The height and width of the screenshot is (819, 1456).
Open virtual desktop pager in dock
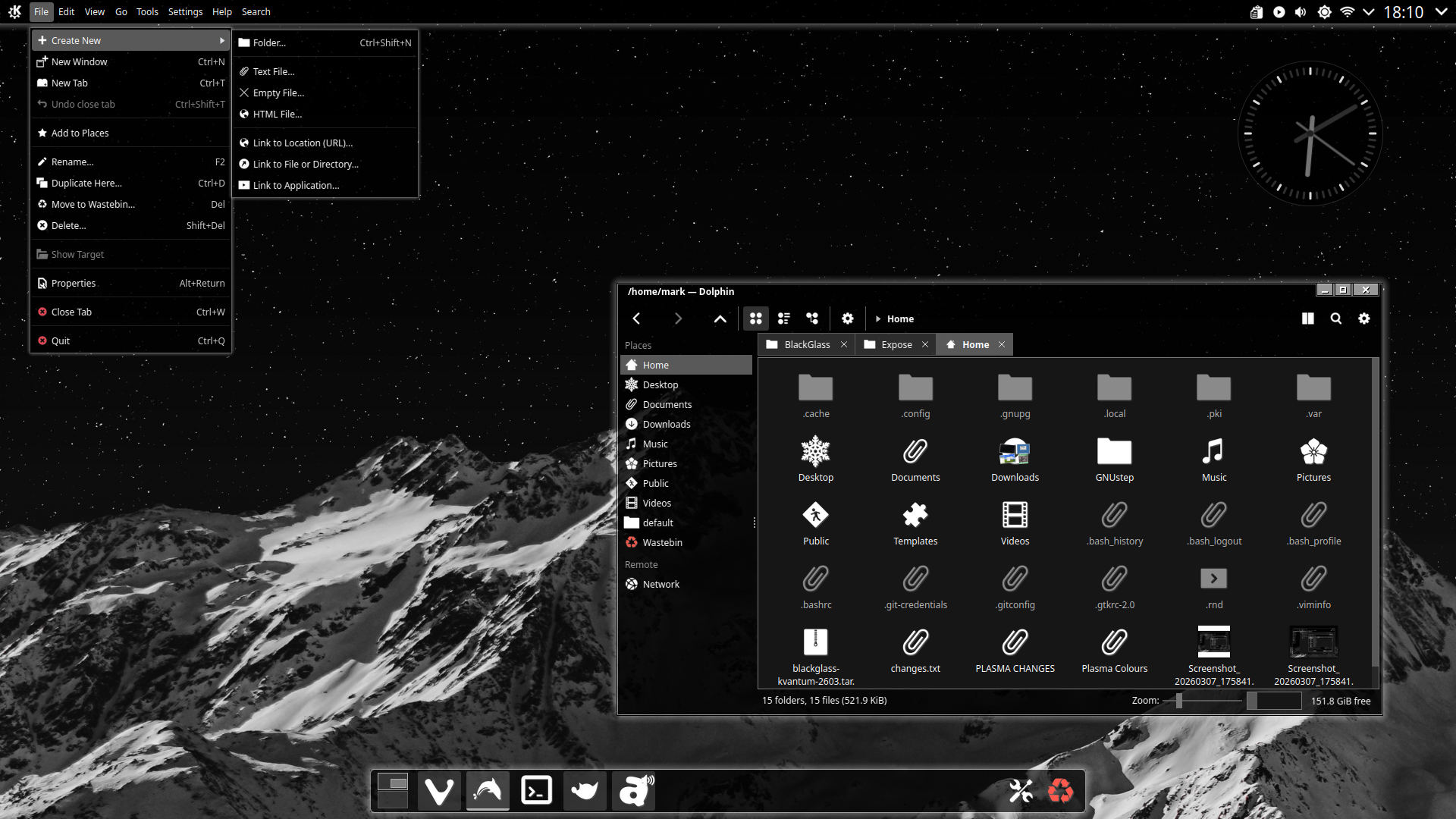pos(392,791)
